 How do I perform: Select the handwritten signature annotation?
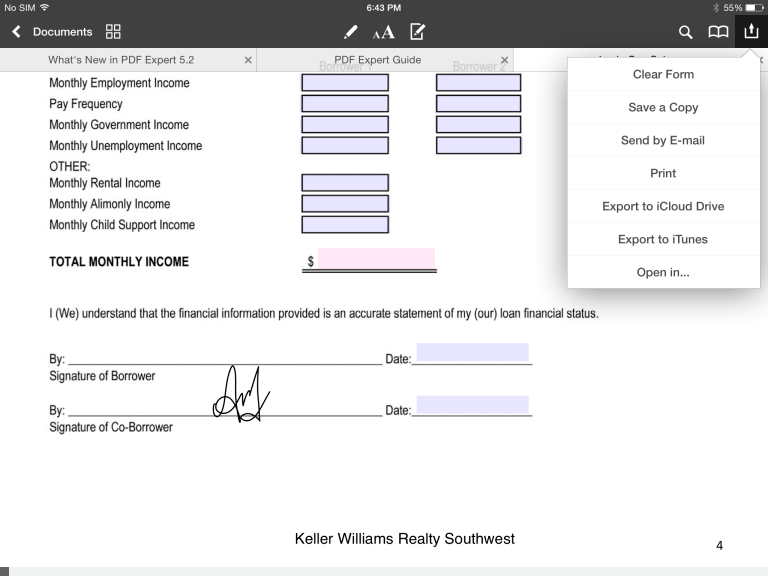(x=241, y=394)
